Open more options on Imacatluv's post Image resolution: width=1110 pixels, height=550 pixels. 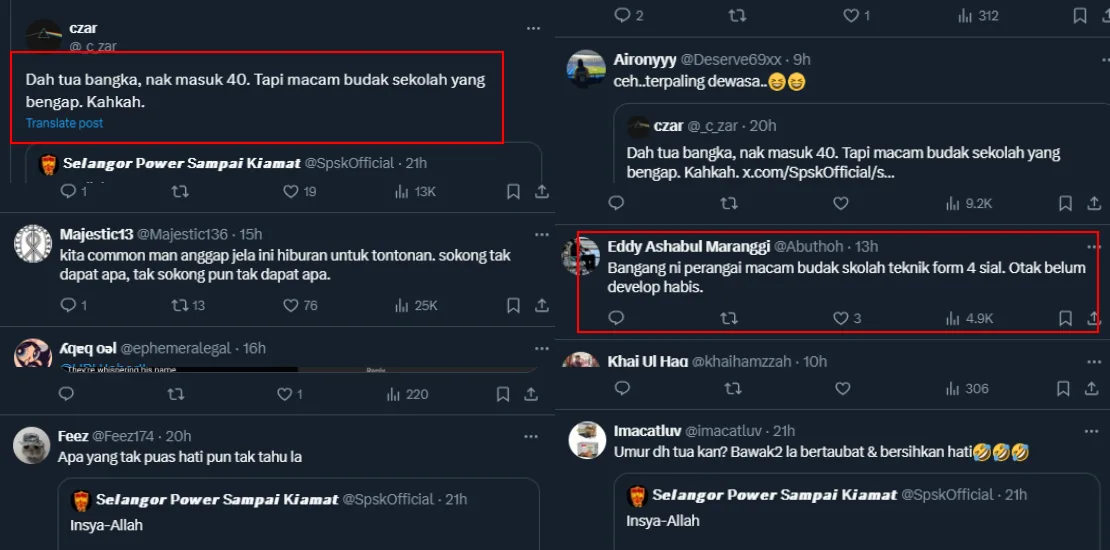(1091, 431)
